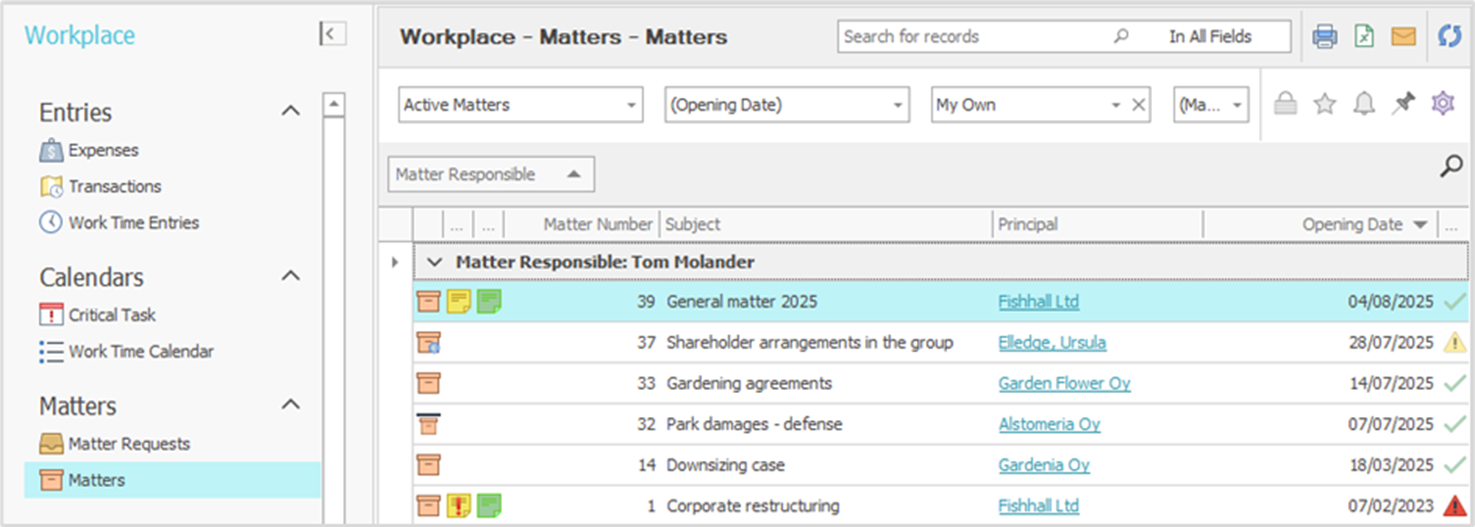The width and height of the screenshot is (1475, 527).
Task: Export records with the Excel icon
Action: click(1364, 37)
